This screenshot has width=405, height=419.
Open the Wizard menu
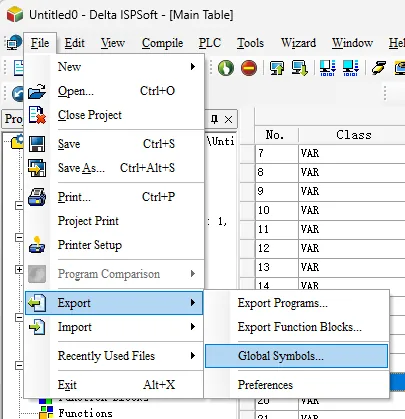click(298, 43)
